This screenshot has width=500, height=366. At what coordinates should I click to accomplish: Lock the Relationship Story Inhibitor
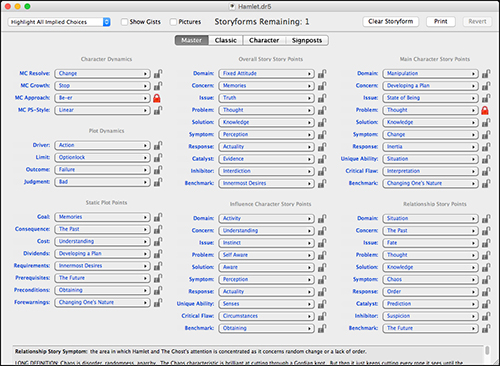486,316
